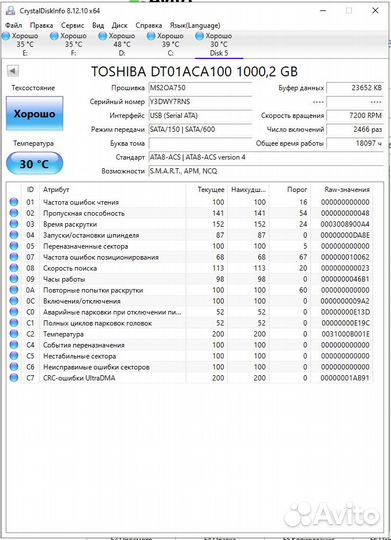Click the Возможности field S.M.A.R.T., APM, NCQ
391x540 pixels.
point(266,171)
